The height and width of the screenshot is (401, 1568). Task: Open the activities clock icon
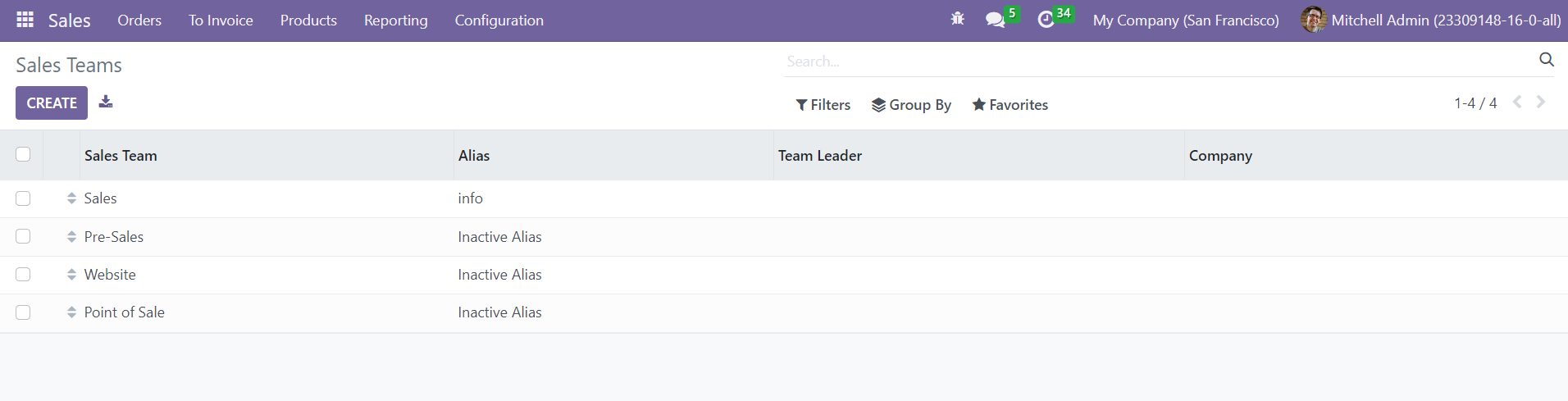pos(1046,20)
